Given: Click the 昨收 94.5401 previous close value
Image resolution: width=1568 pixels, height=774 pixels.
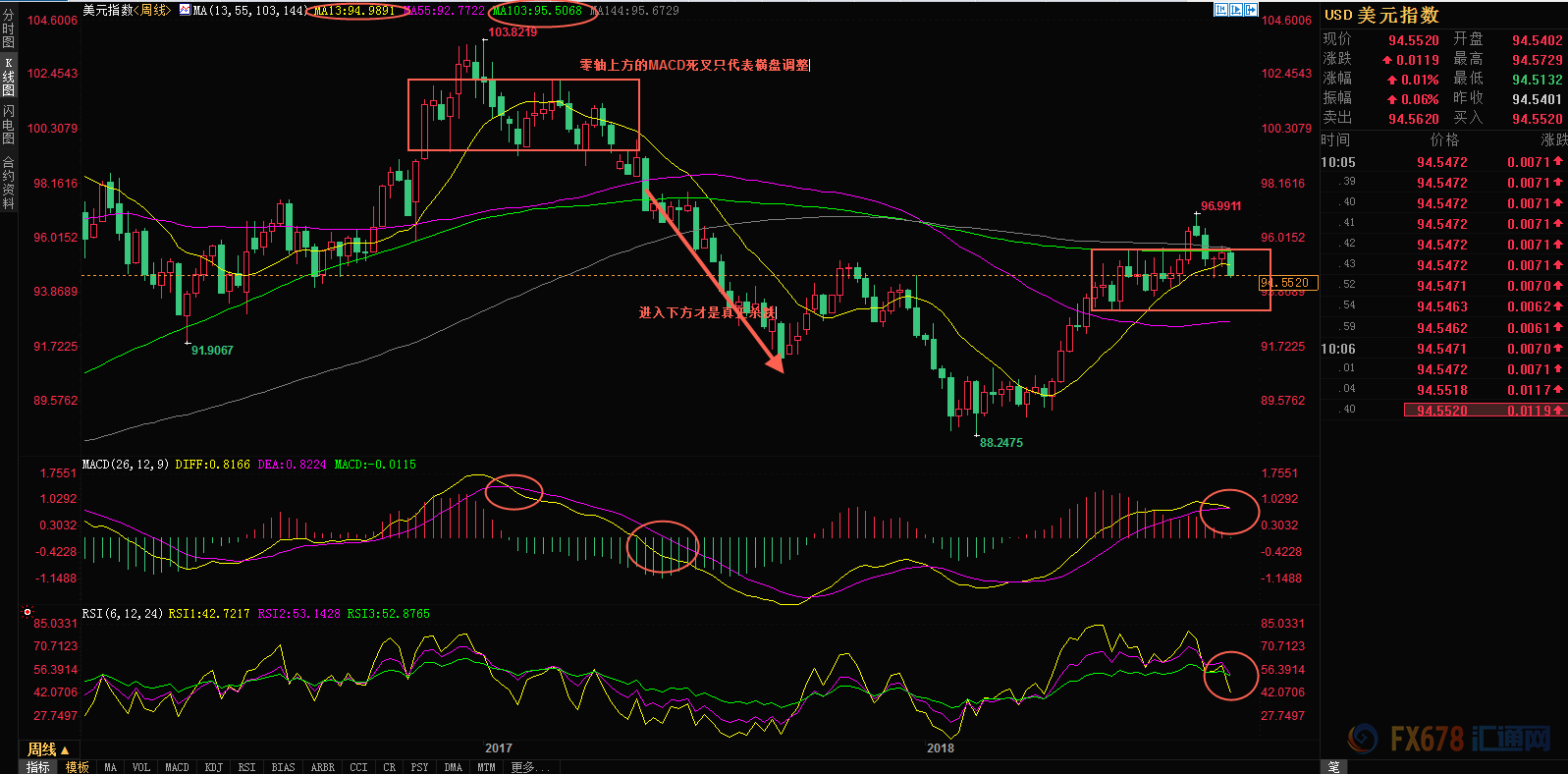Looking at the screenshot, I should pyautogui.click(x=1537, y=99).
